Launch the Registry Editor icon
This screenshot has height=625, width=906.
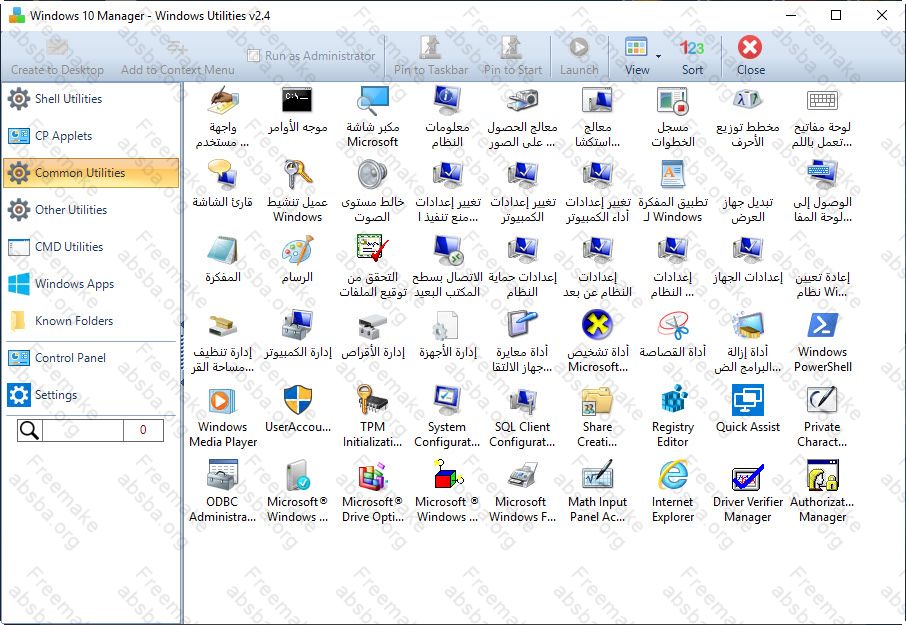[x=673, y=400]
